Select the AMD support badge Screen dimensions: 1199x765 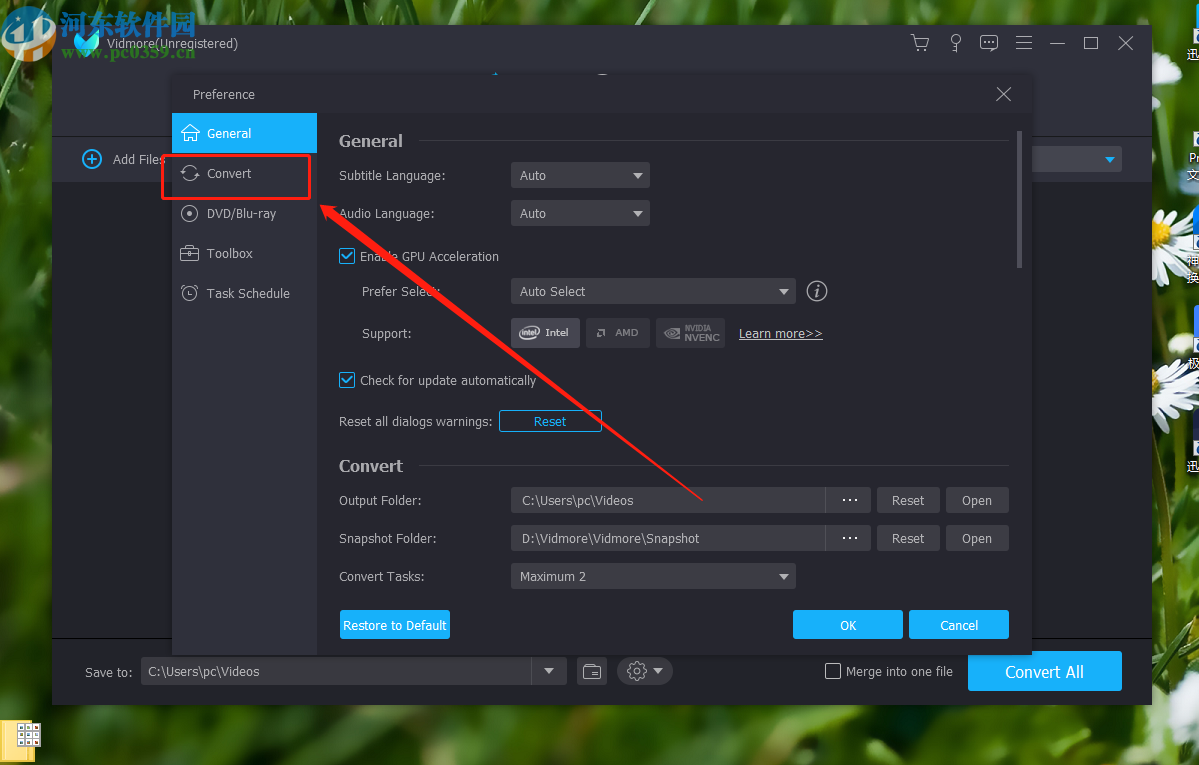pyautogui.click(x=618, y=333)
